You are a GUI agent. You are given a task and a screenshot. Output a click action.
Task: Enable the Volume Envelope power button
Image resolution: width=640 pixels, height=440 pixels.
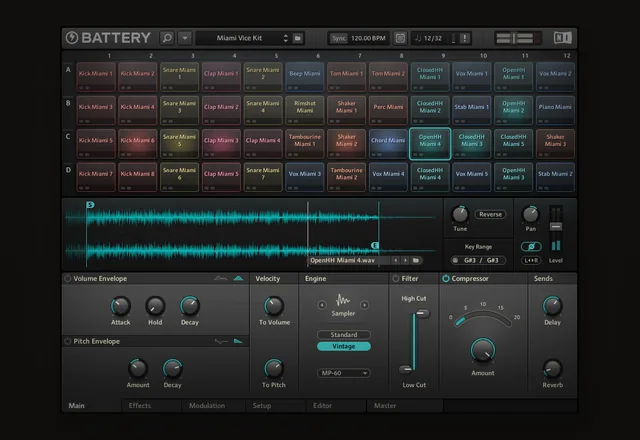[x=68, y=278]
